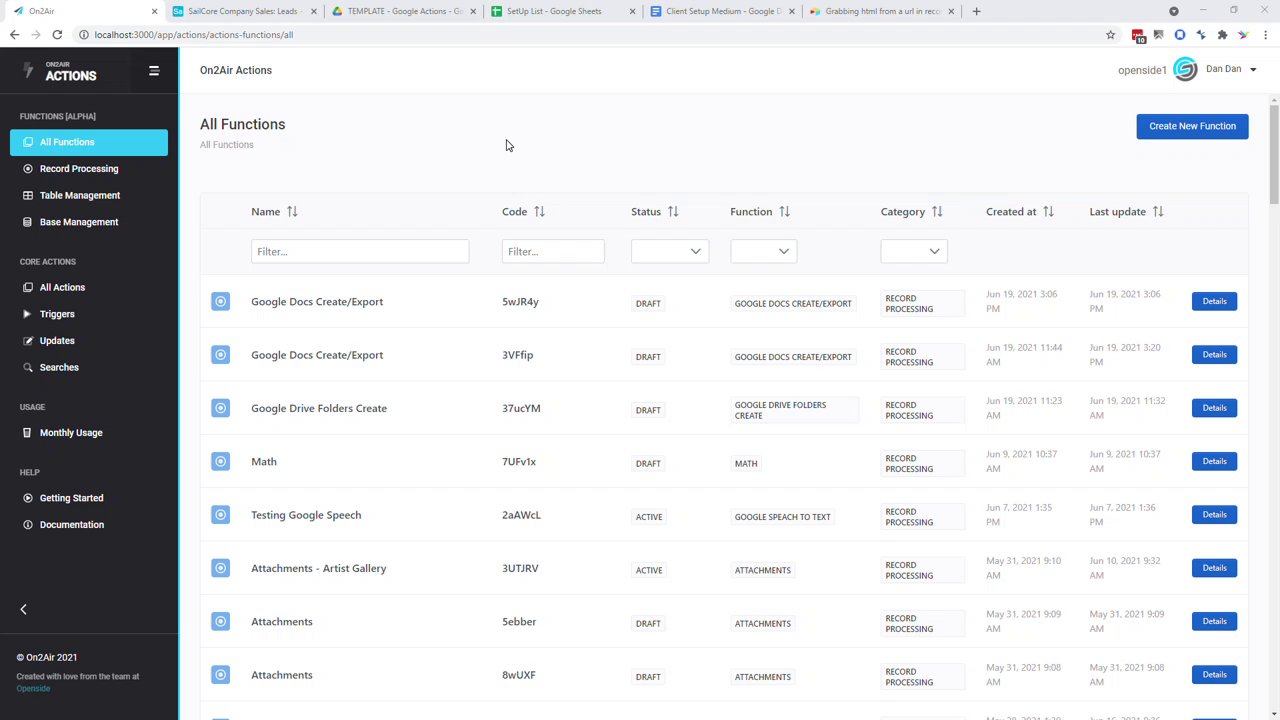Expand the Function filter dropdown
1280x720 pixels.
click(763, 251)
